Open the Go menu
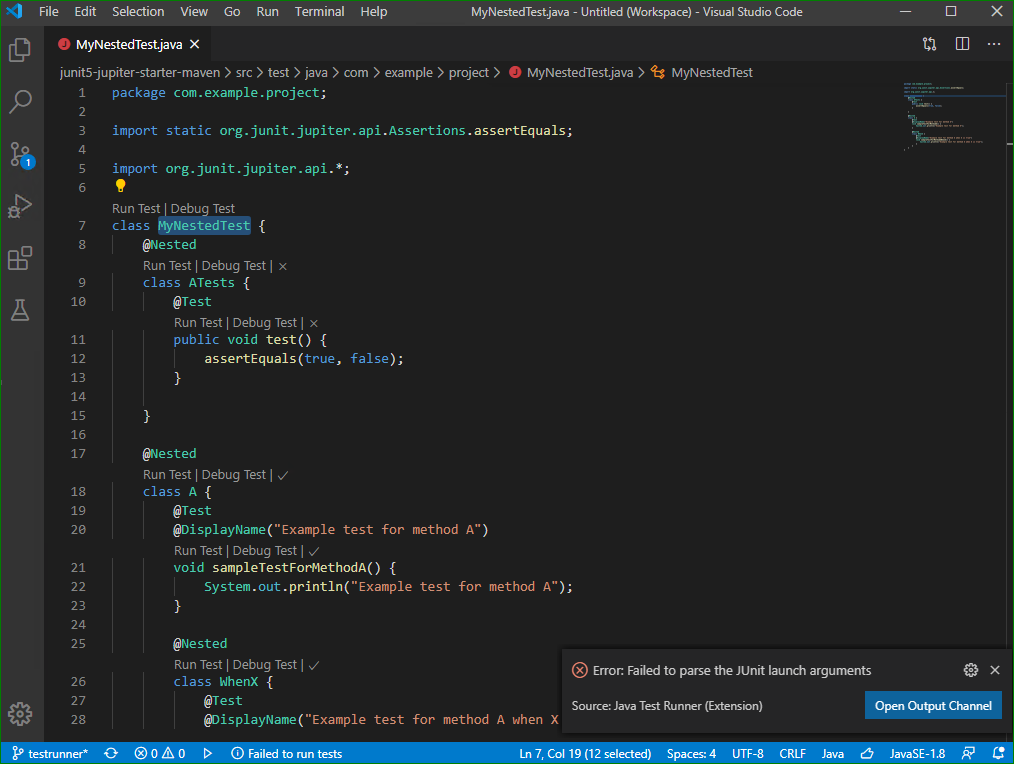This screenshot has width=1014, height=764. tap(232, 12)
